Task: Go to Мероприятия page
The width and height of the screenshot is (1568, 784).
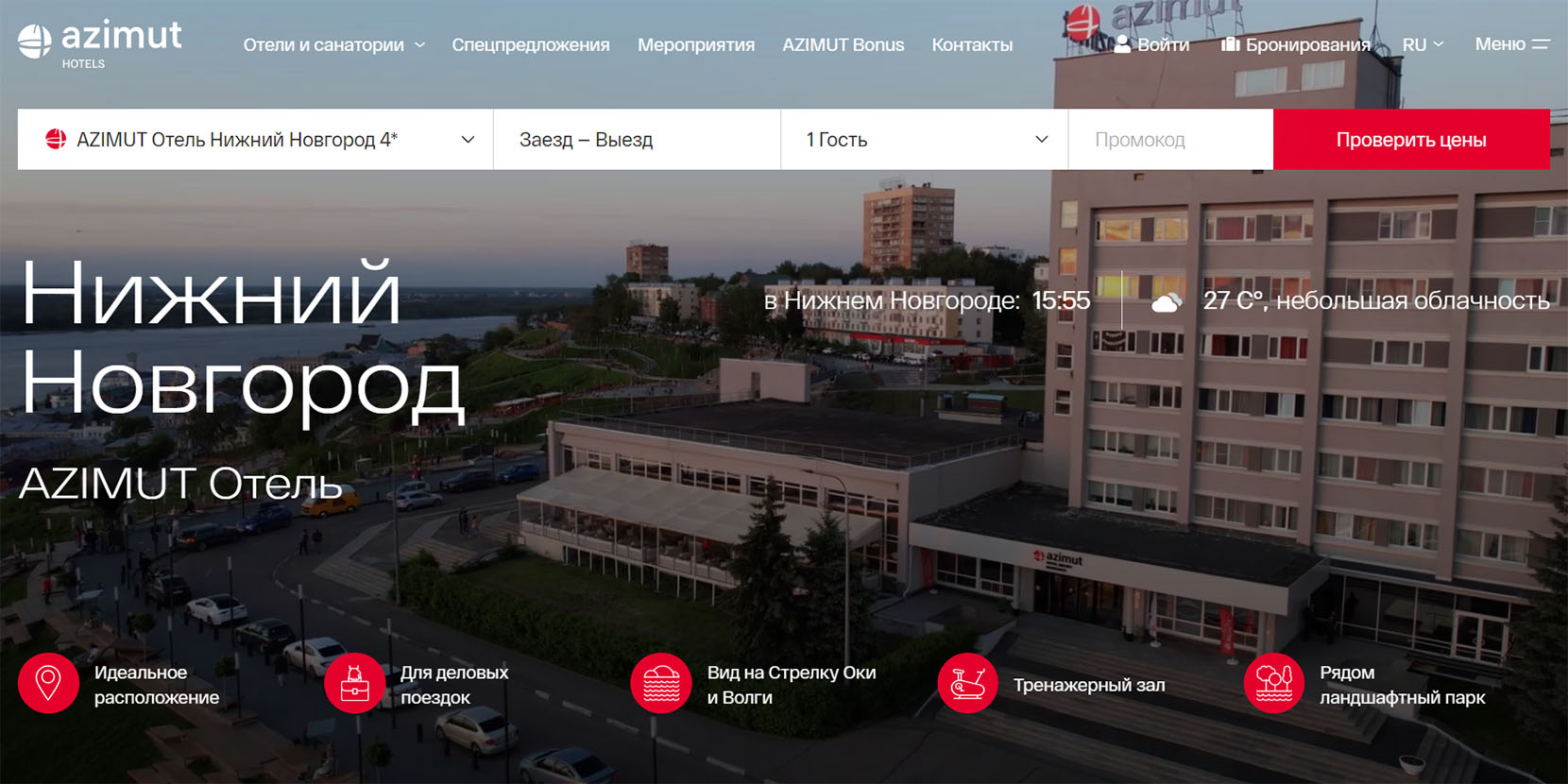Action: [x=695, y=44]
